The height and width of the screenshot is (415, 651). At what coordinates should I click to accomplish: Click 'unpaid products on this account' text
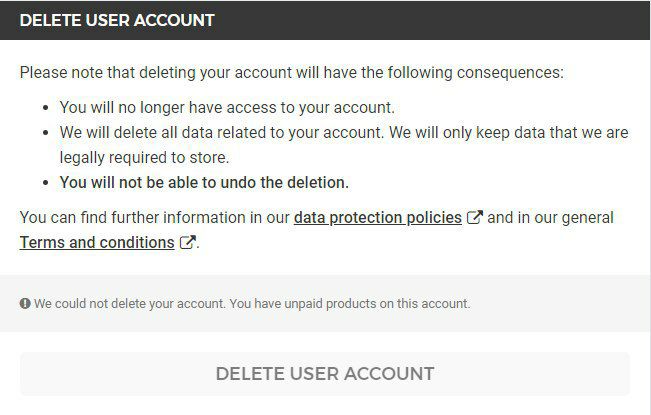click(377, 304)
